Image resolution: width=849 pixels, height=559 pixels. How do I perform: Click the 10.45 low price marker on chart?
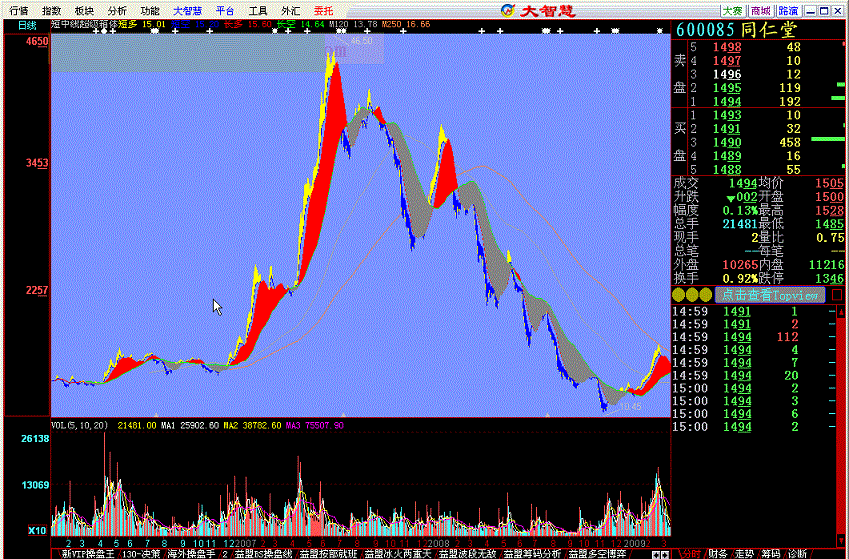click(x=630, y=407)
